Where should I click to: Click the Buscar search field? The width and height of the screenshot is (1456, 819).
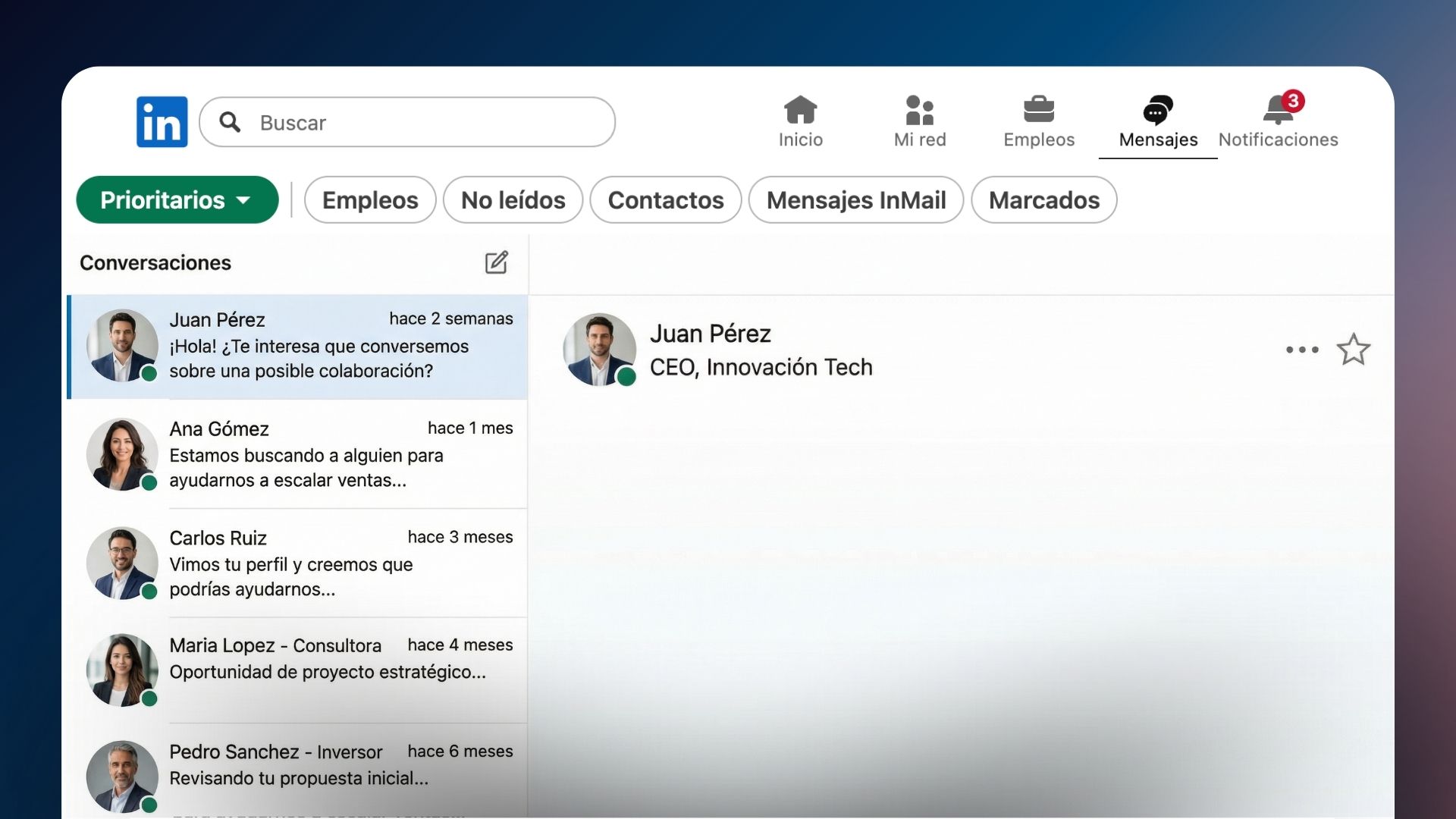coord(425,122)
